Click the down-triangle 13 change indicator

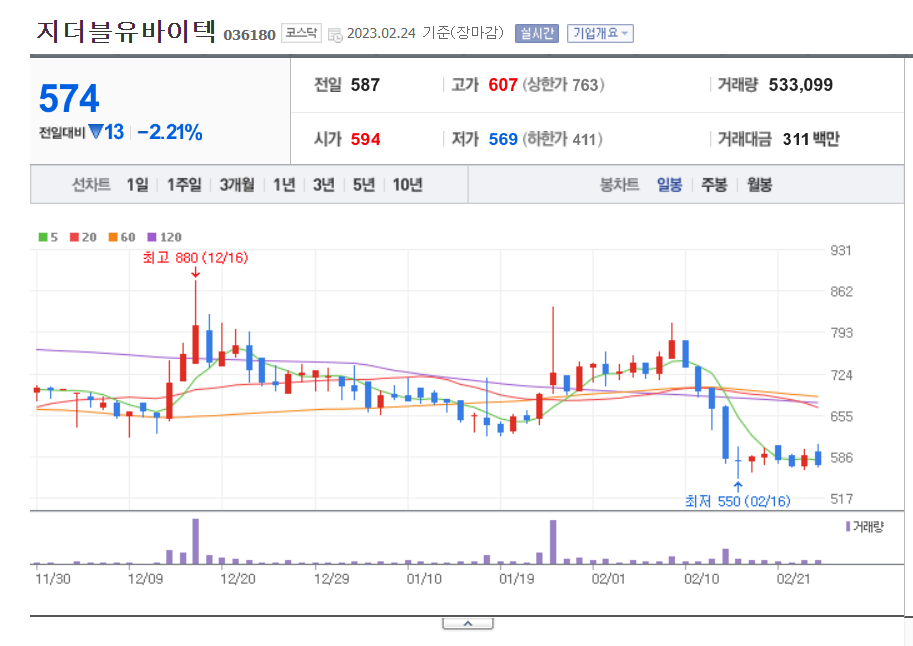[107, 132]
